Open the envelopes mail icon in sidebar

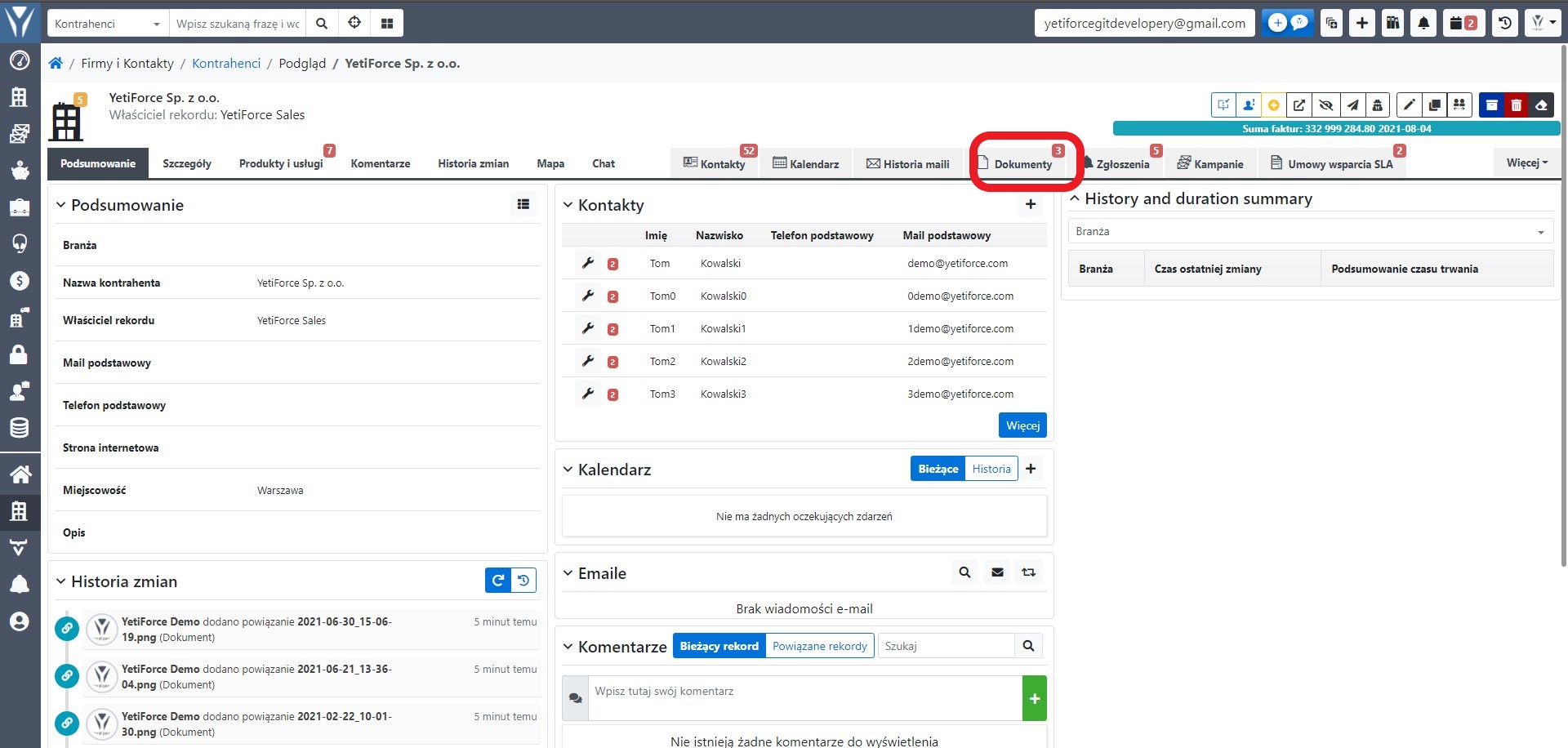click(20, 134)
